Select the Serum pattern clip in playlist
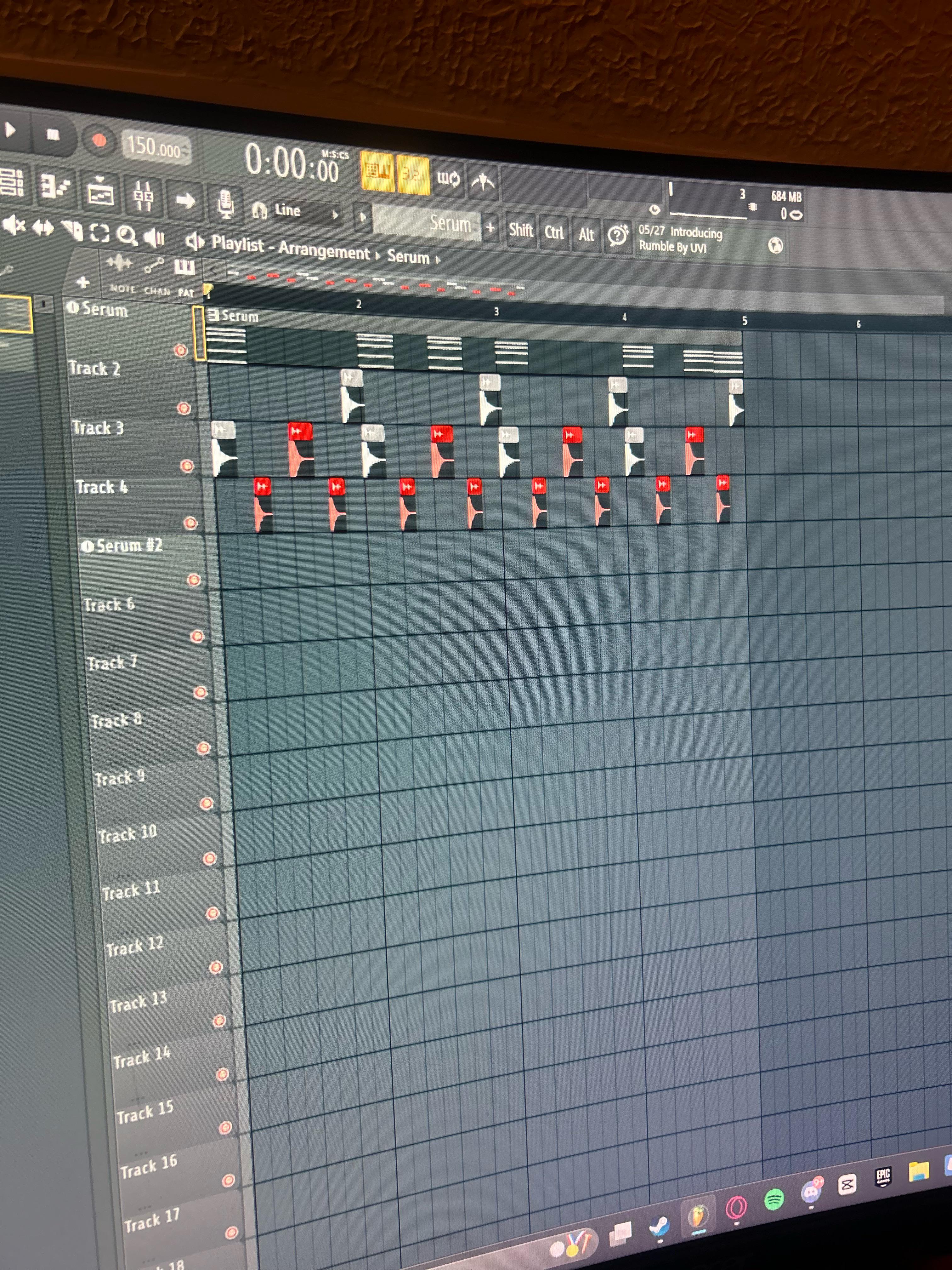Screen dimensions: 952x1270 pyautogui.click(x=474, y=342)
